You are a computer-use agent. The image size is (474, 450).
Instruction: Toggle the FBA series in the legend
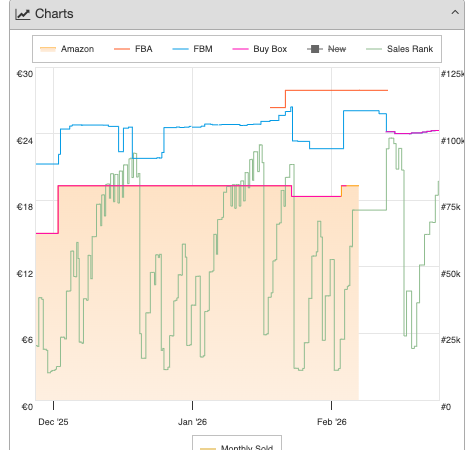pyautogui.click(x=133, y=49)
